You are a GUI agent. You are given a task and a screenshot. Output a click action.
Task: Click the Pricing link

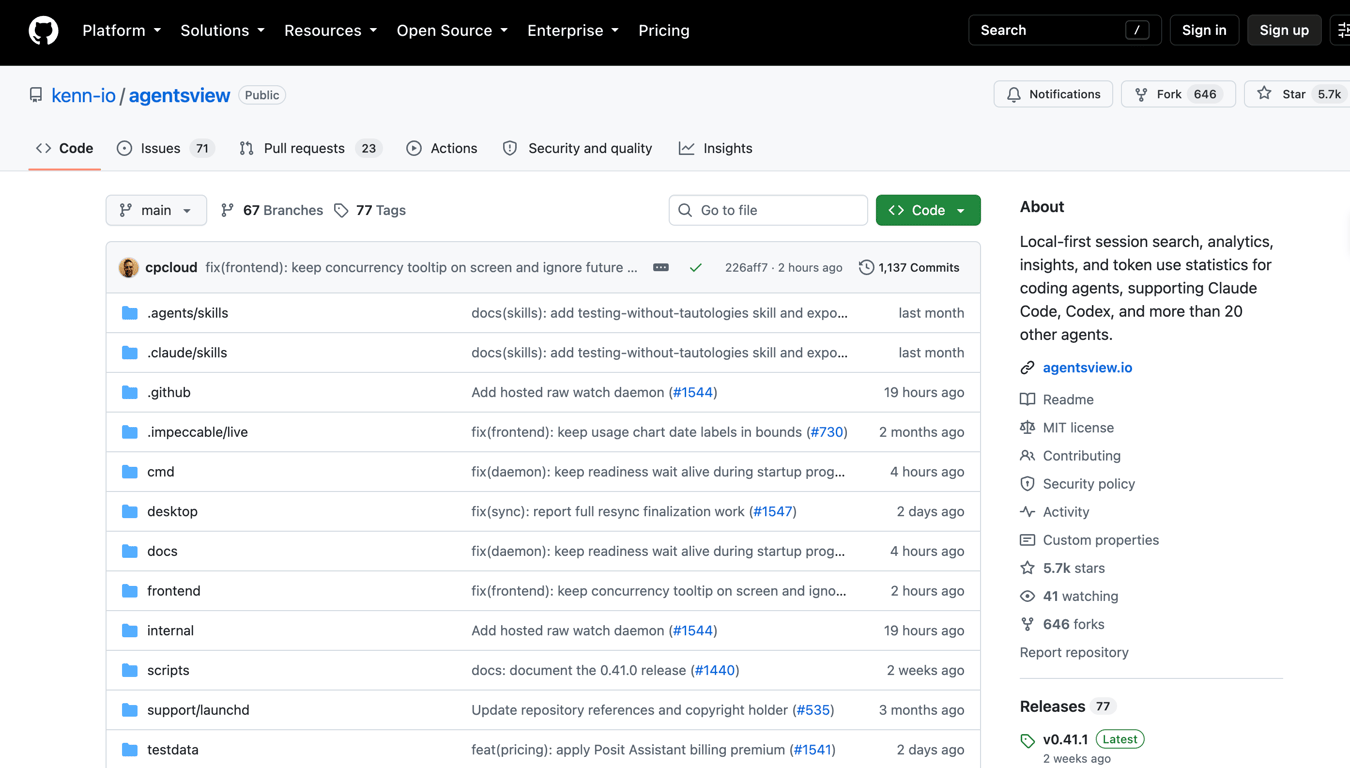[664, 31]
